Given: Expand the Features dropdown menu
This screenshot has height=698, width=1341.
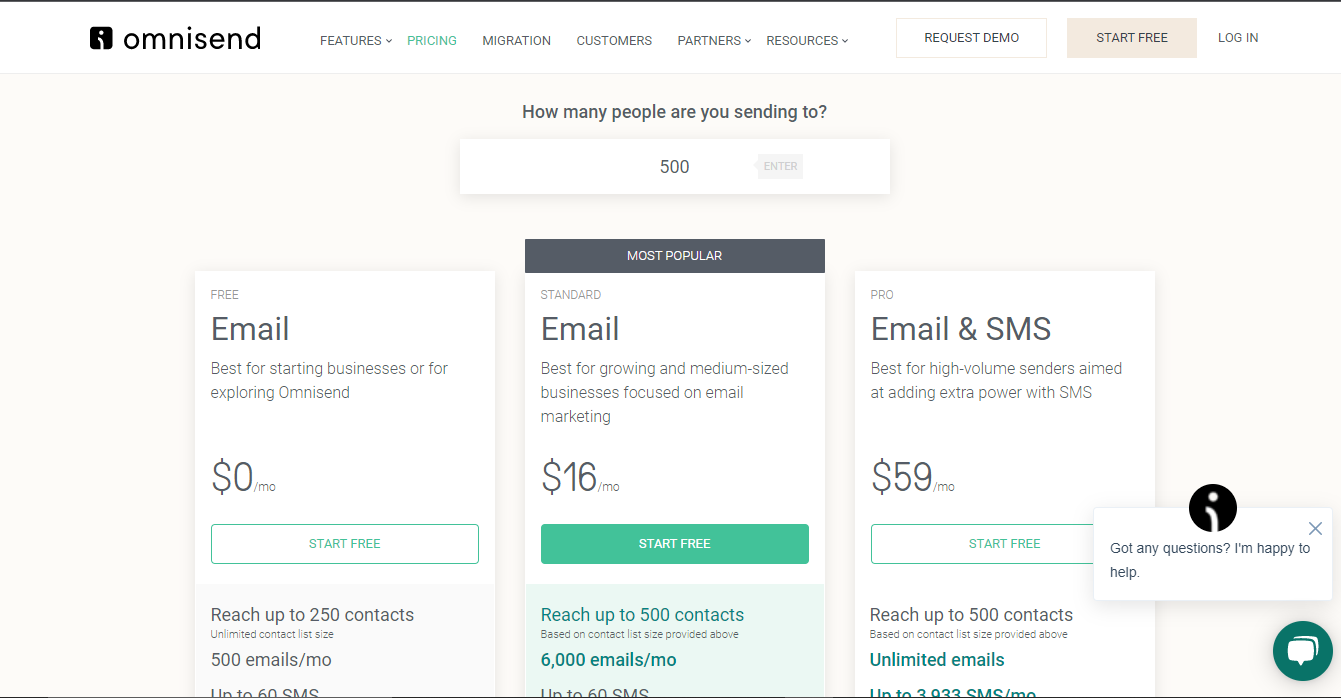Looking at the screenshot, I should tap(355, 41).
